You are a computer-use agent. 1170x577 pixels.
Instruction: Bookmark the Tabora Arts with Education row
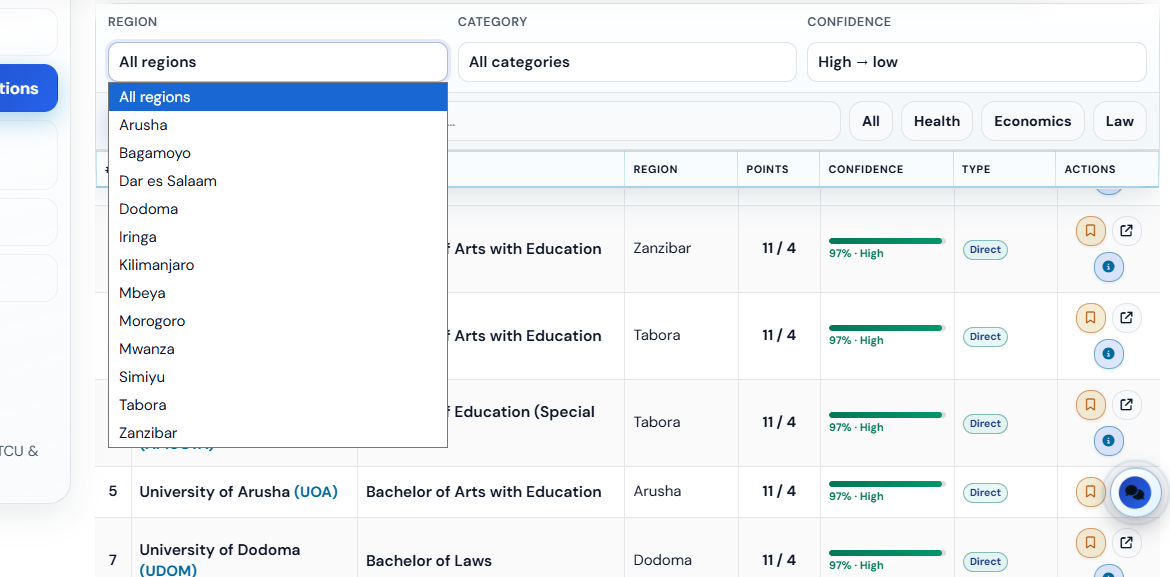(1090, 318)
